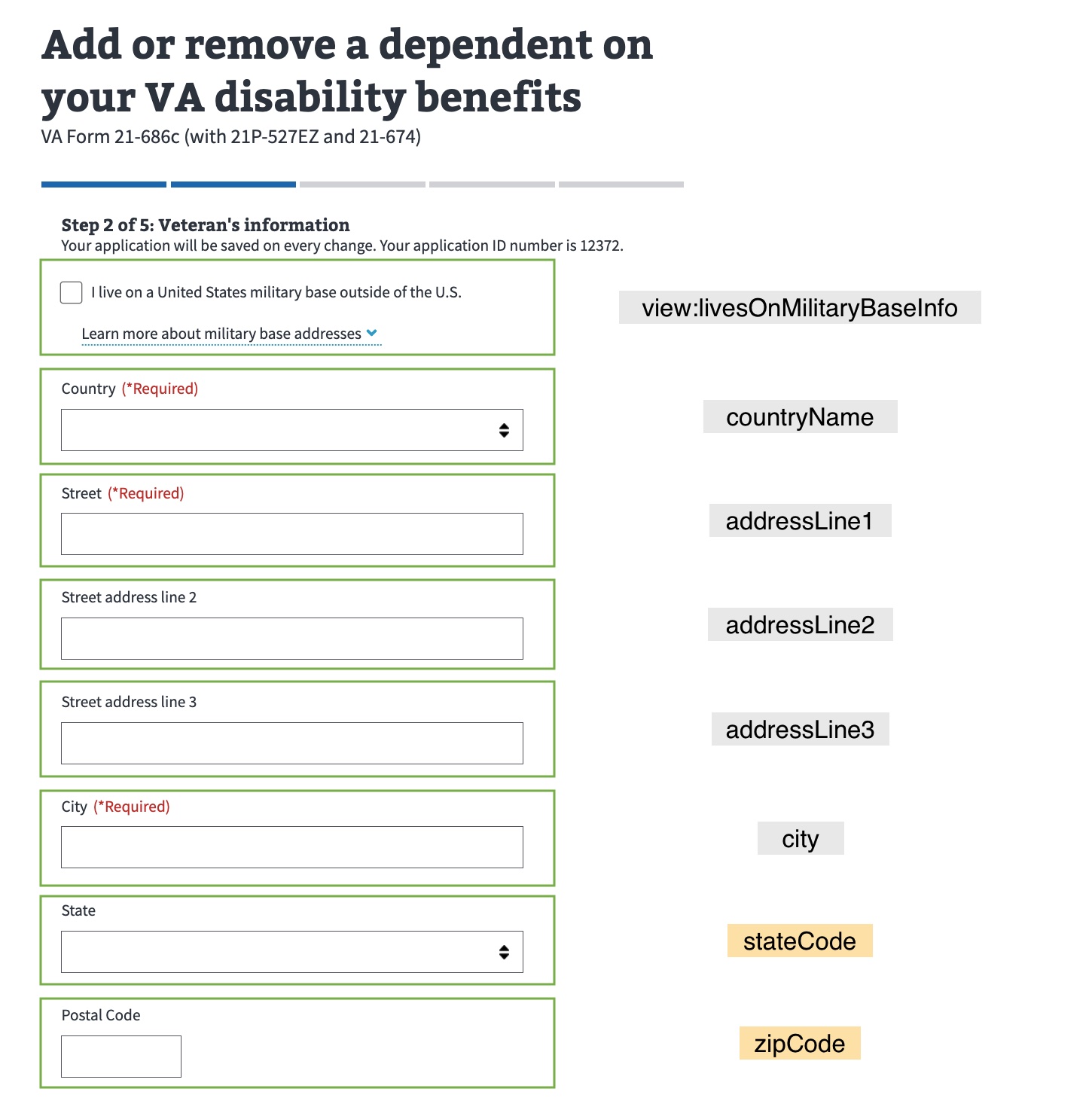Select the addressLine1 label tag

coord(800,520)
